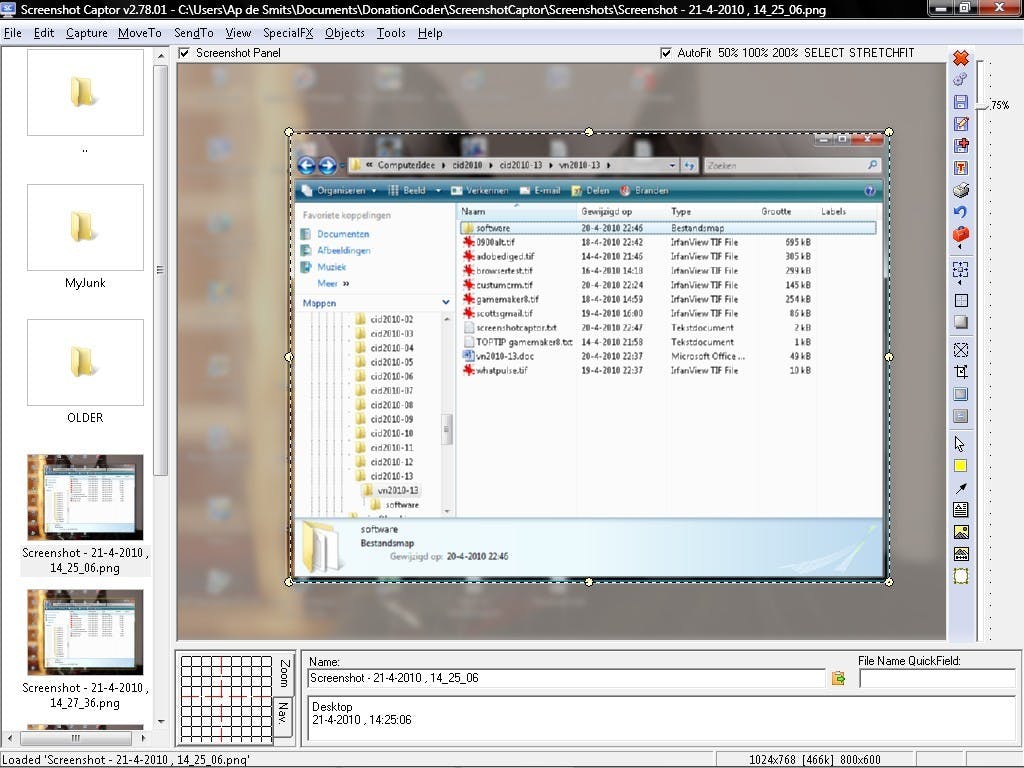Click into the Name text field

tap(566, 679)
